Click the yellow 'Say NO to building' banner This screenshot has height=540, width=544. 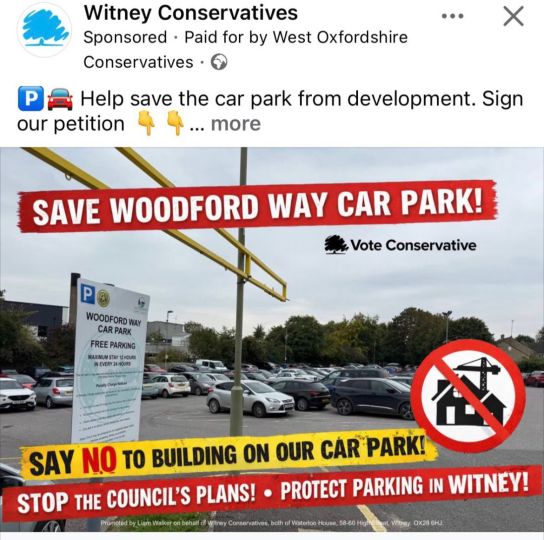point(229,454)
